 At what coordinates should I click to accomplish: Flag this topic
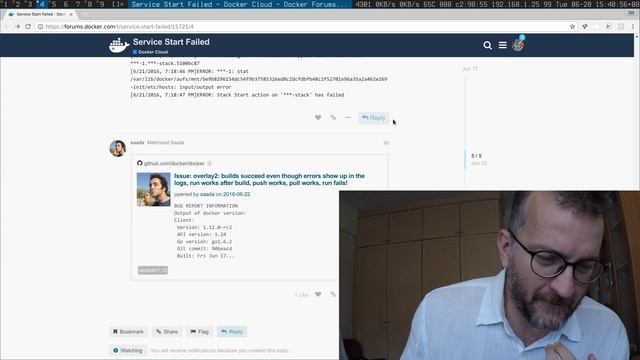(199, 332)
